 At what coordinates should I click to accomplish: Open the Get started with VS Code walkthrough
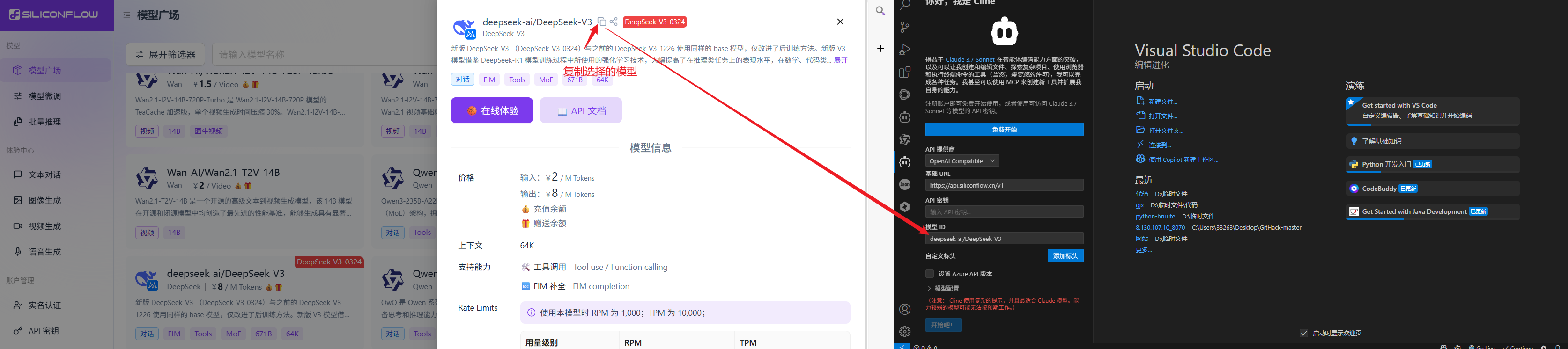point(1433,111)
